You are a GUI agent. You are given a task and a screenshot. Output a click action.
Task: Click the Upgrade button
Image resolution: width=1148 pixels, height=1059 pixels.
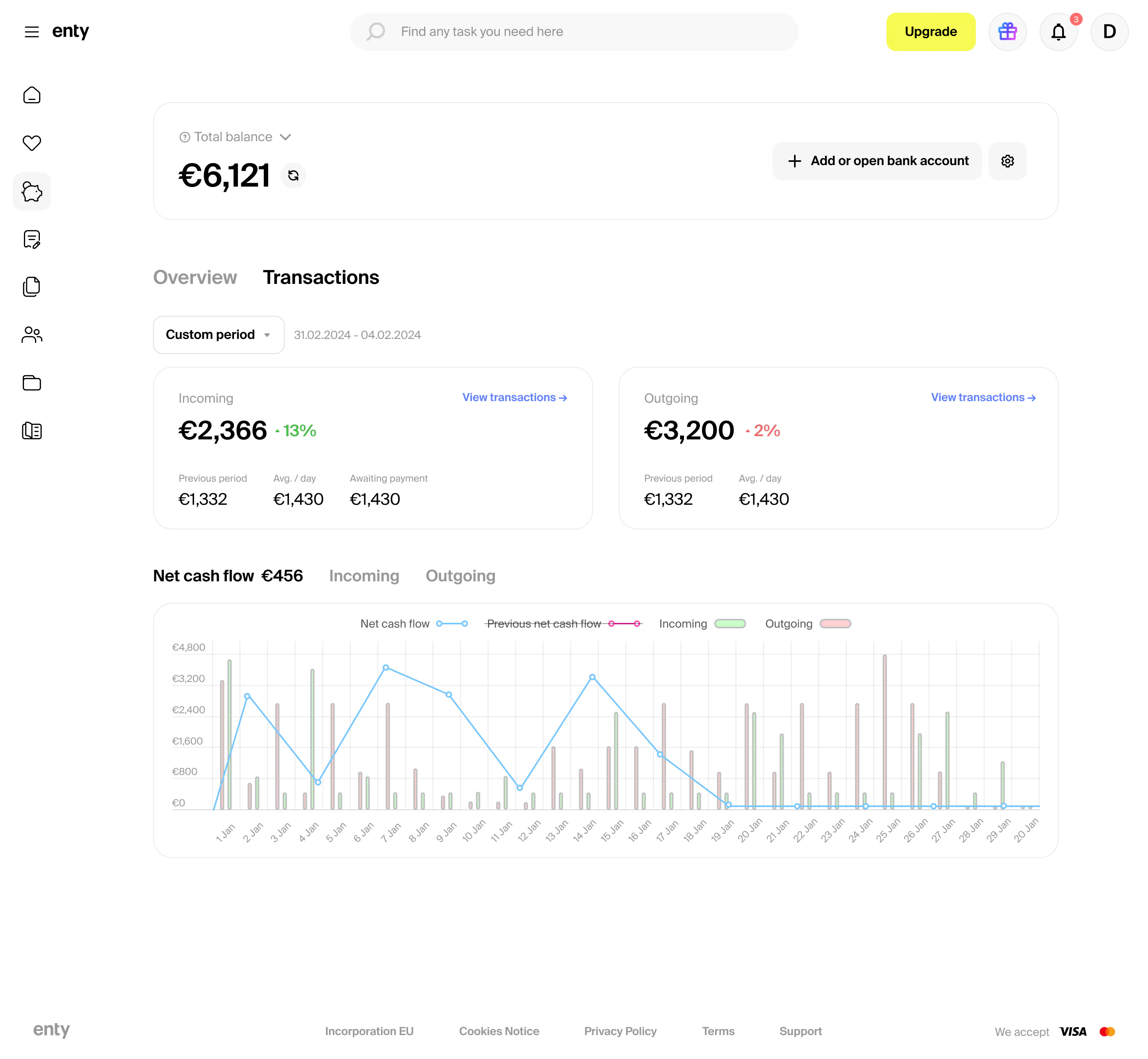coord(930,31)
